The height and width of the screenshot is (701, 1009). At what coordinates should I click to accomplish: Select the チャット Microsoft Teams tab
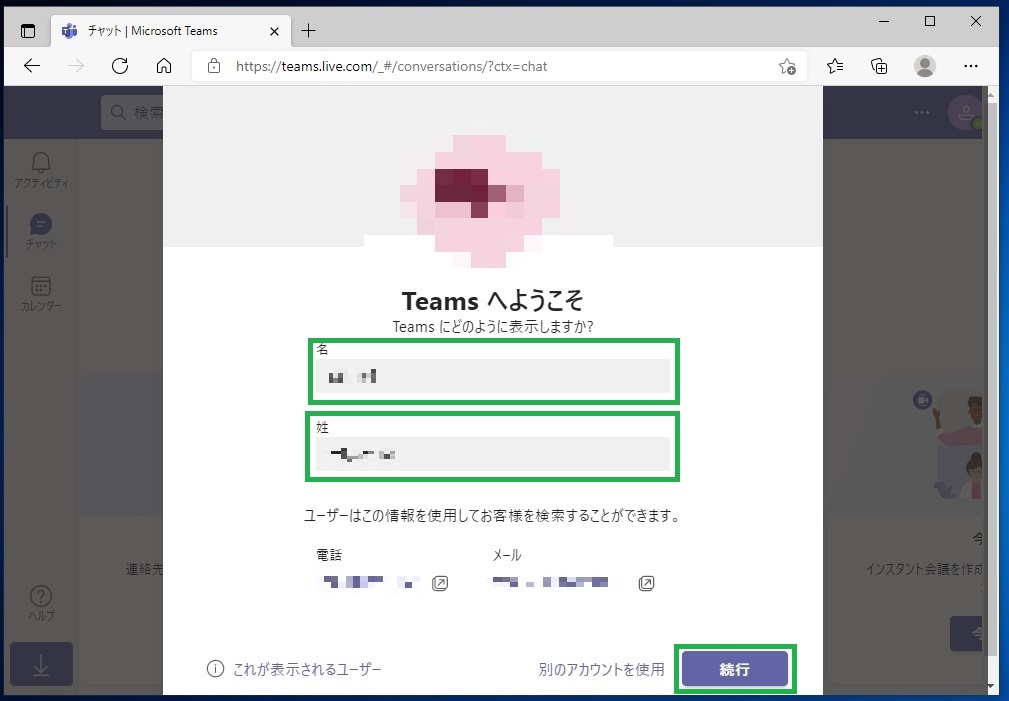pyautogui.click(x=171, y=31)
